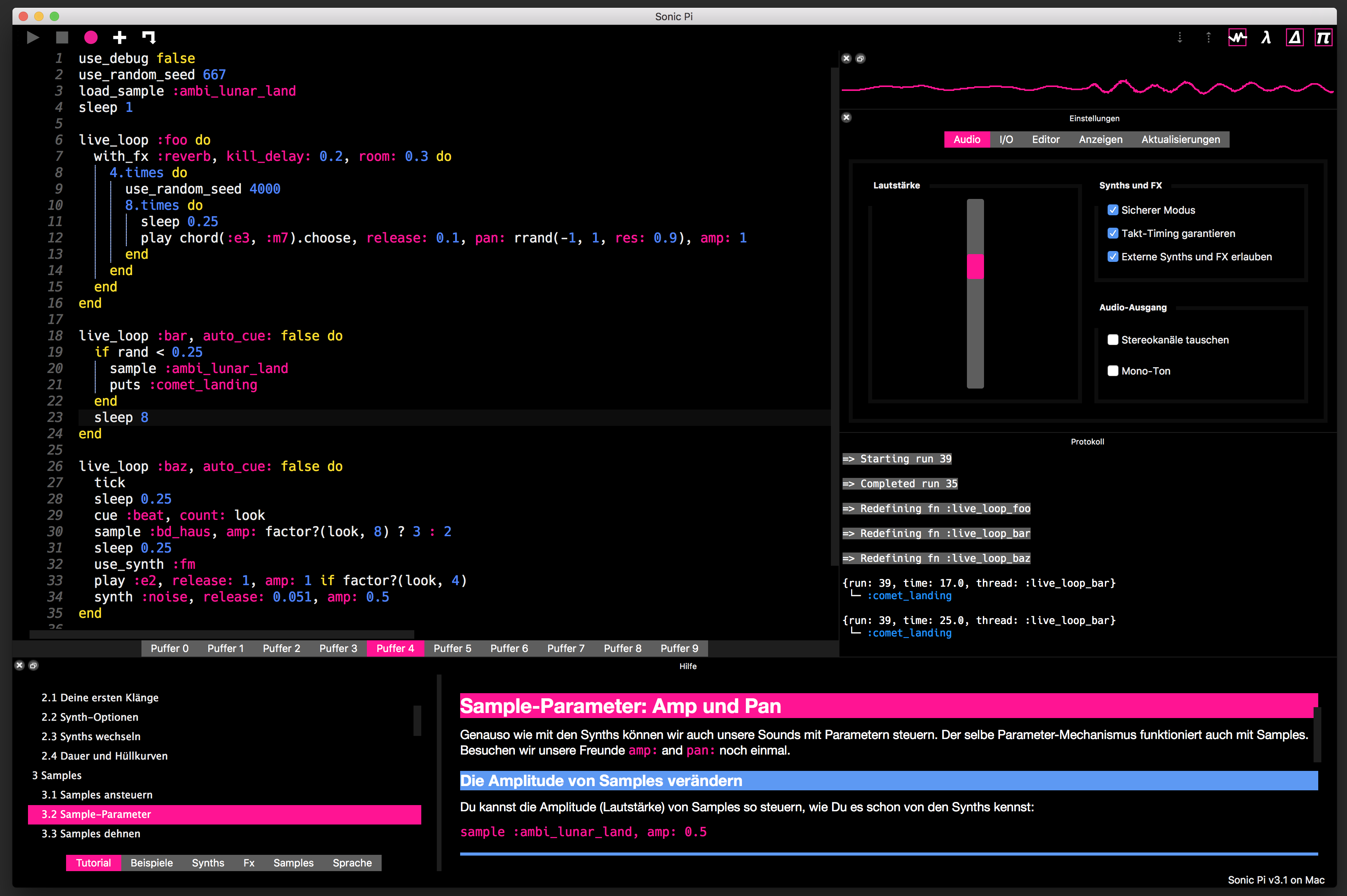Toggle Externe Synths und FX erlauben

pyautogui.click(x=1112, y=256)
